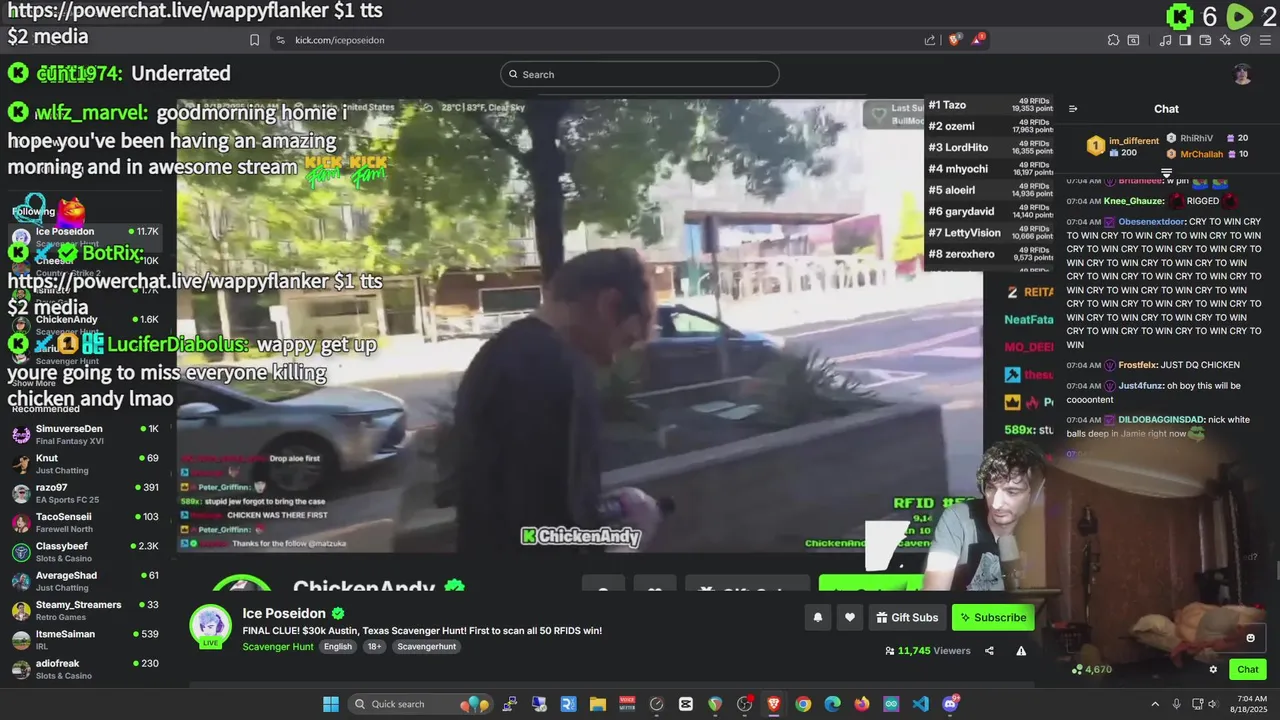
Task: Open Firefox from taskbar
Action: pyautogui.click(x=862, y=704)
